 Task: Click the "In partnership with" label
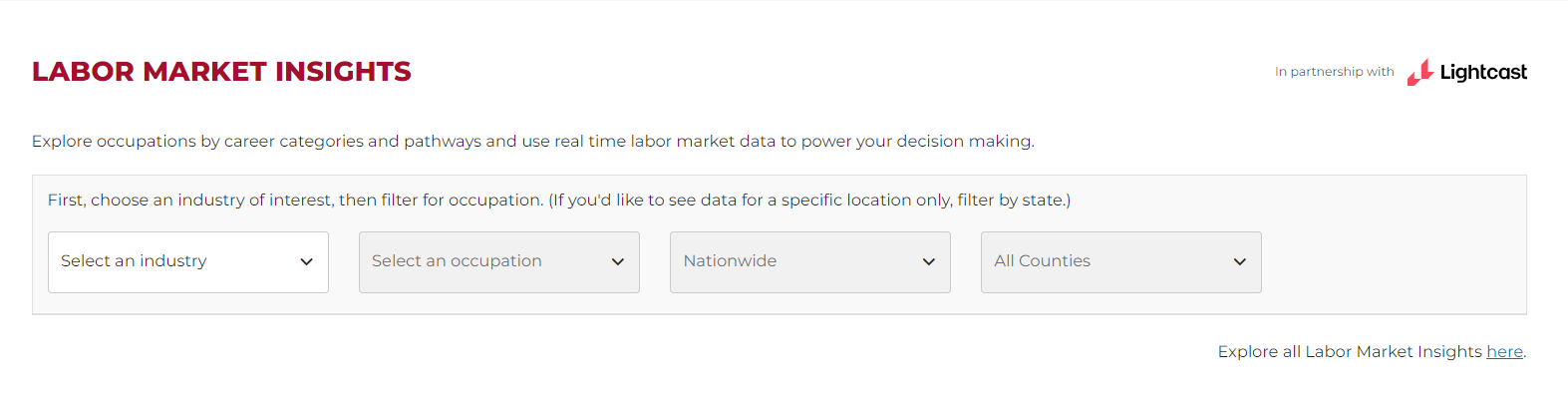(1334, 72)
